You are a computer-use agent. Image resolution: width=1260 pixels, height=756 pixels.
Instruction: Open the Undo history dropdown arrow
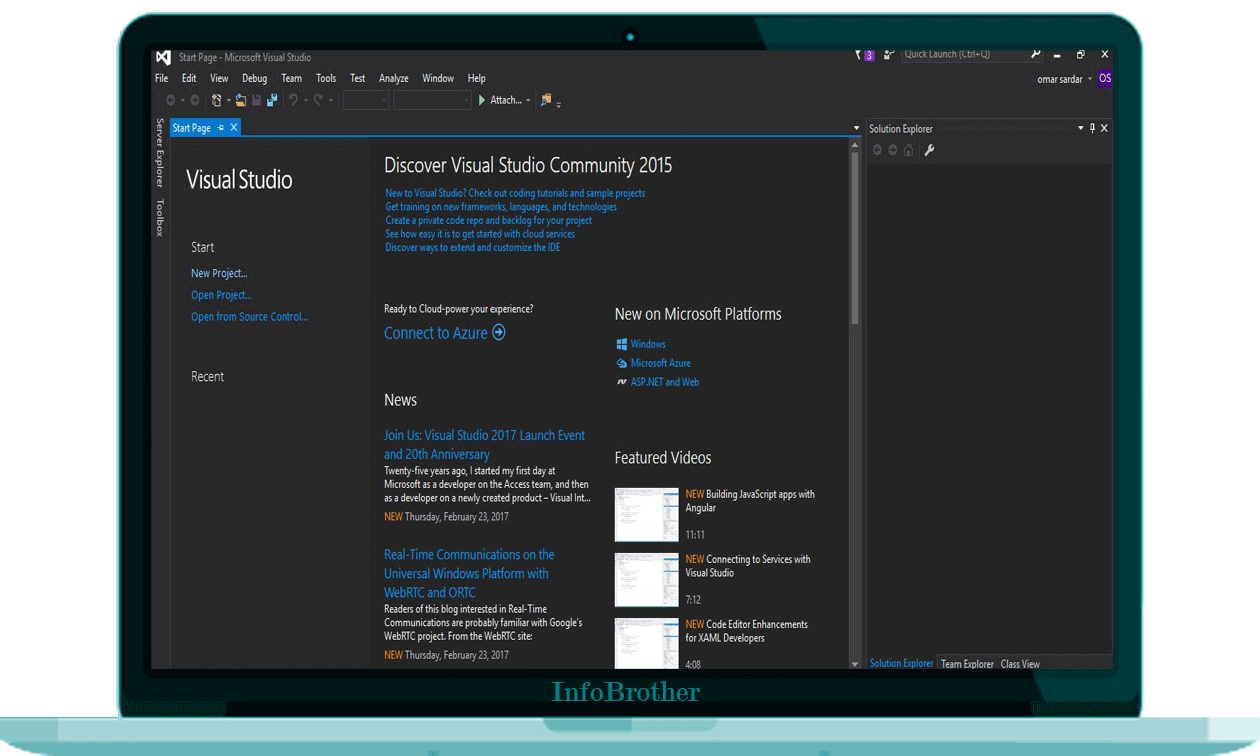coord(305,101)
